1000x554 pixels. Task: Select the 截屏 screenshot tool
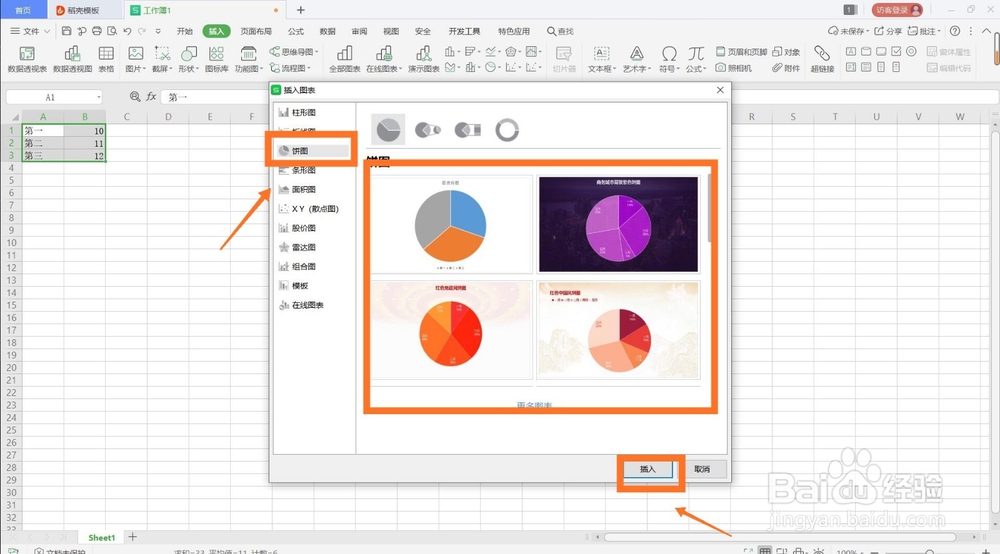click(162, 59)
